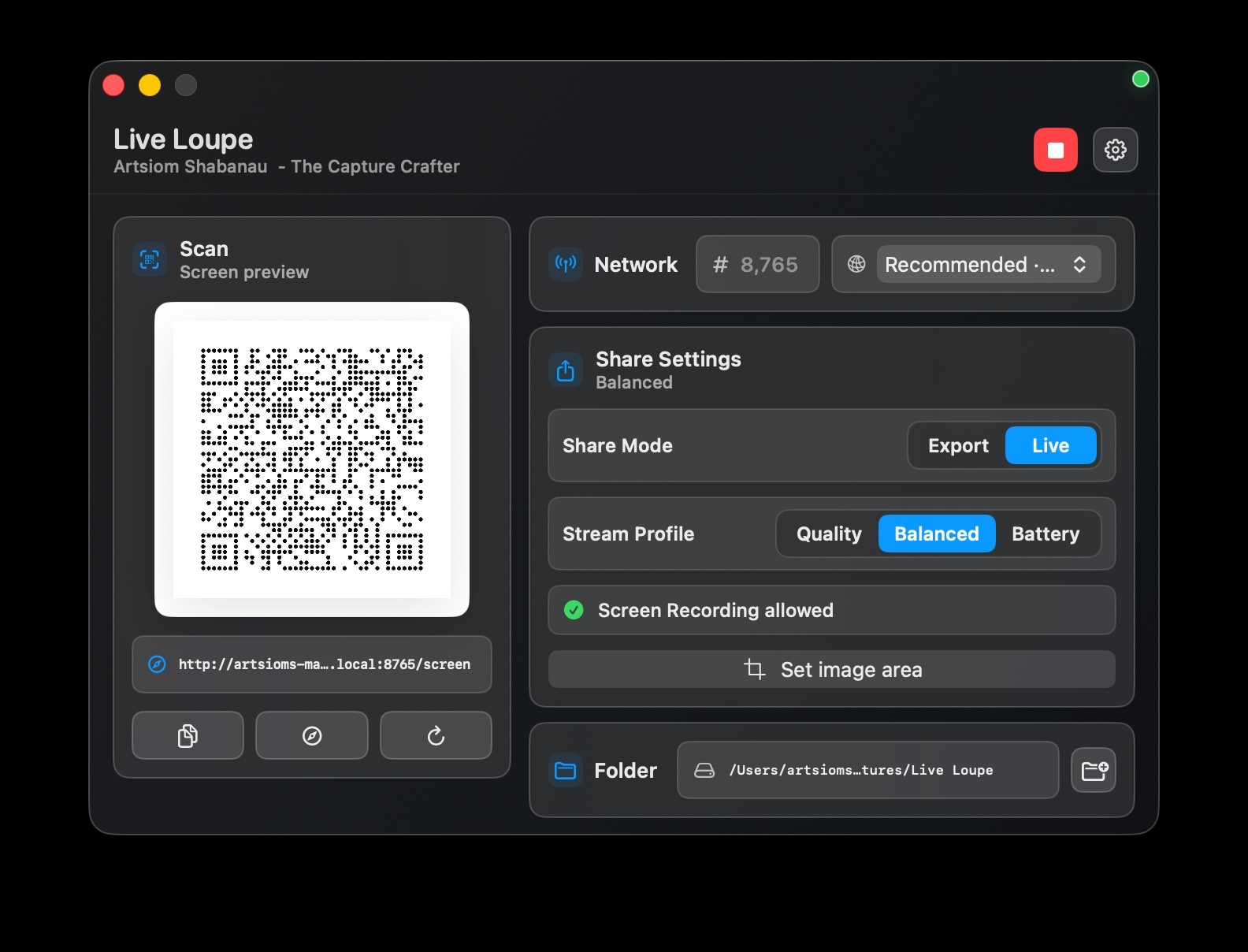Click the Network antenna icon
This screenshot has width=1248, height=952.
[x=566, y=264]
